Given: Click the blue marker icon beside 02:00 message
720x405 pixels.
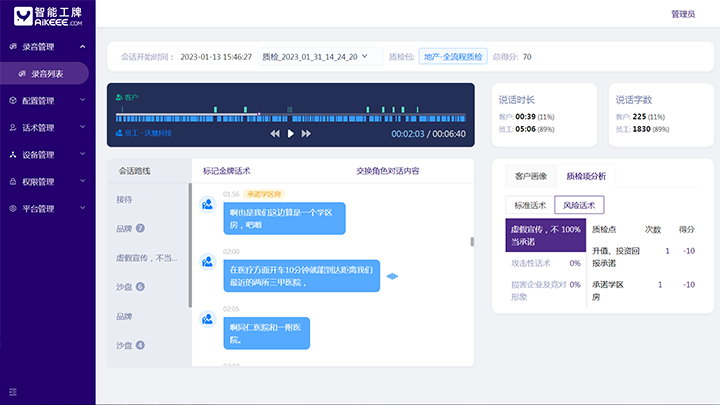Looking at the screenshot, I should (x=392, y=276).
